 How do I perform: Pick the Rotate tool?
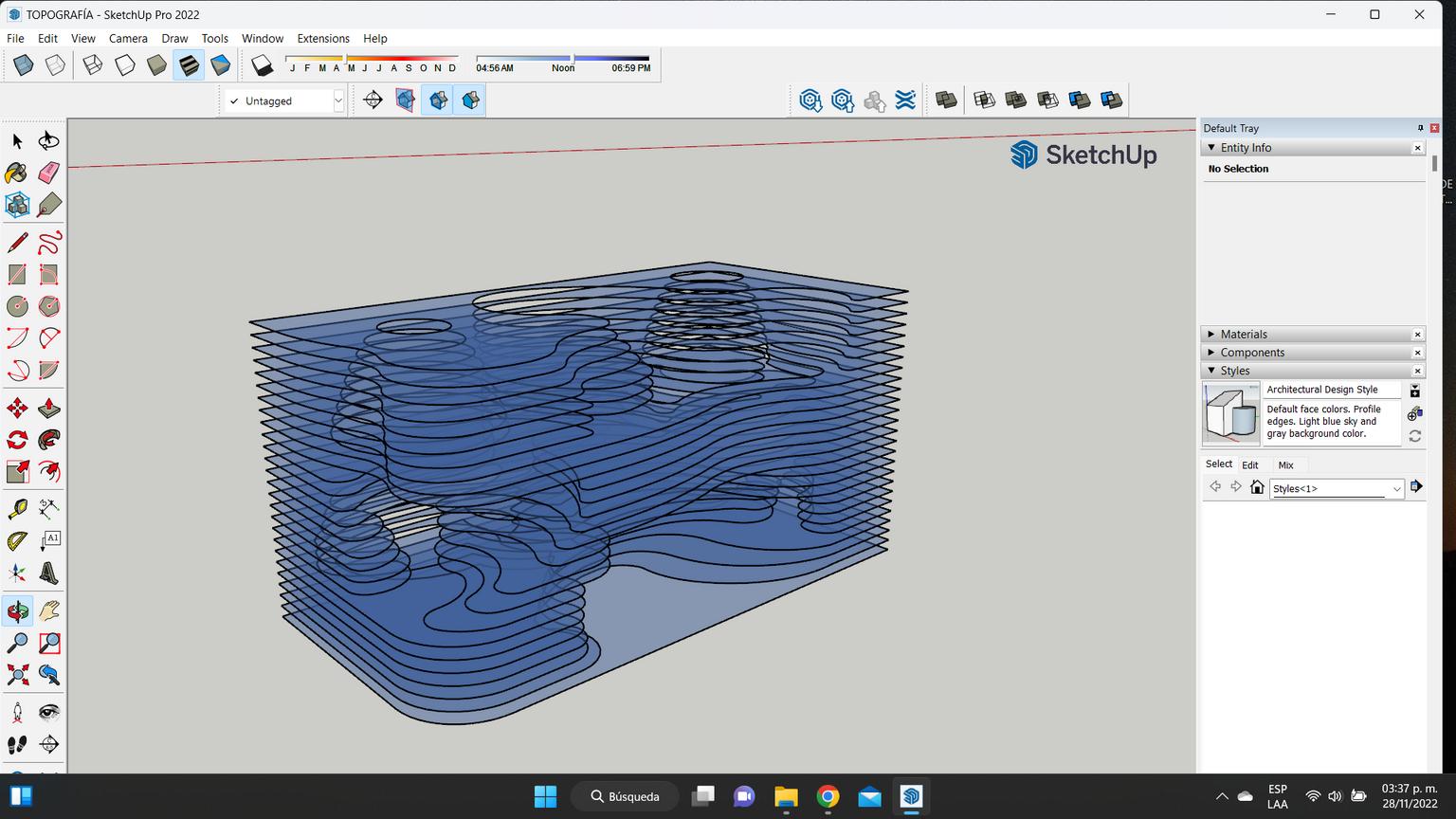[x=17, y=440]
